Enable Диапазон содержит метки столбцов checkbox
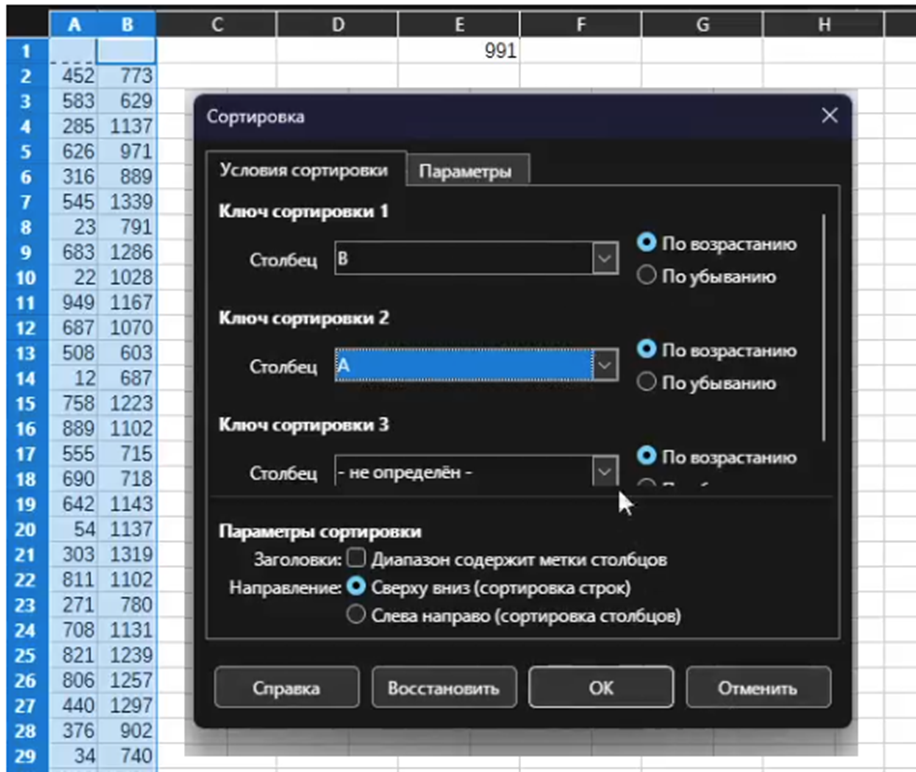916x772 pixels. (356, 559)
